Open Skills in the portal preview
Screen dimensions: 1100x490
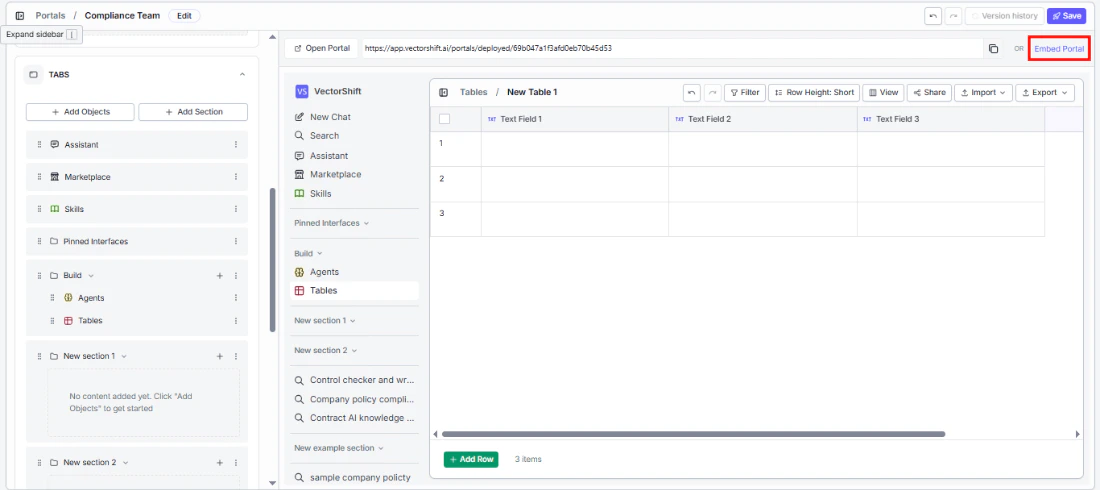pyautogui.click(x=354, y=194)
